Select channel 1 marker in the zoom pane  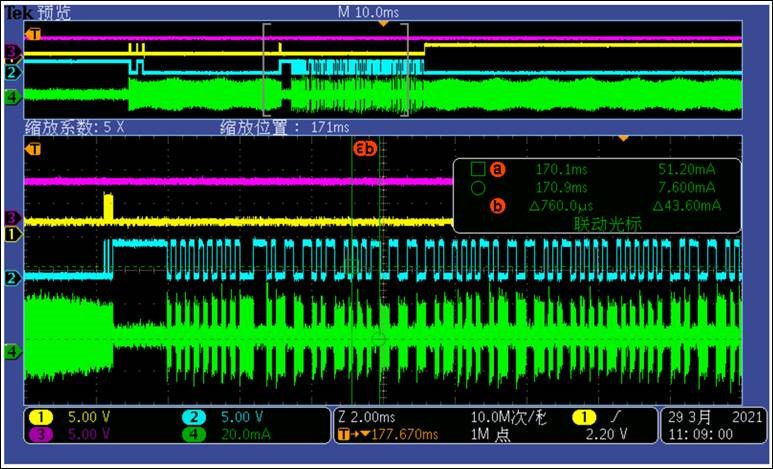[x=13, y=234]
